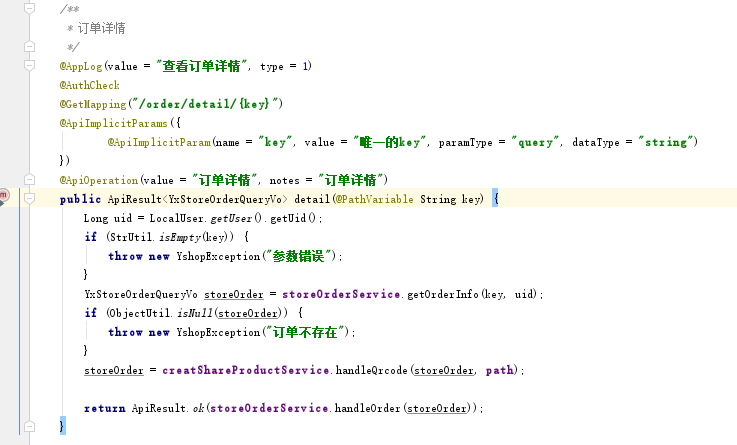Image resolution: width=737 pixels, height=445 pixels.
Task: Collapse annotations at the @AppLog fold marker
Action: tap(29, 65)
